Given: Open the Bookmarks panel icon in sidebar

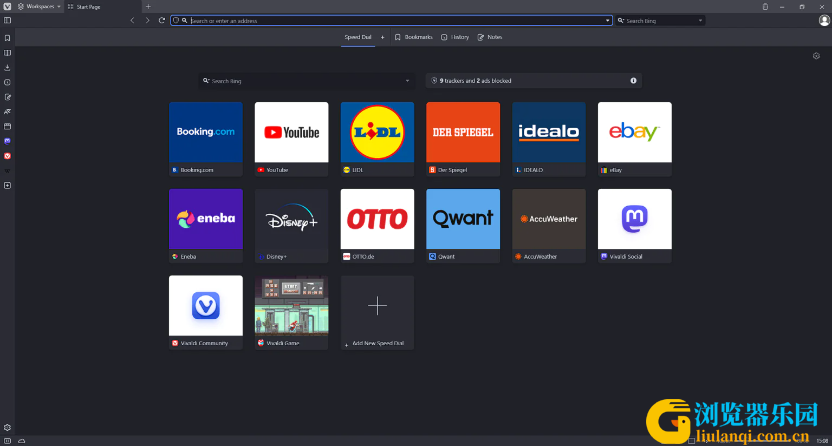Looking at the screenshot, I should coord(7,38).
